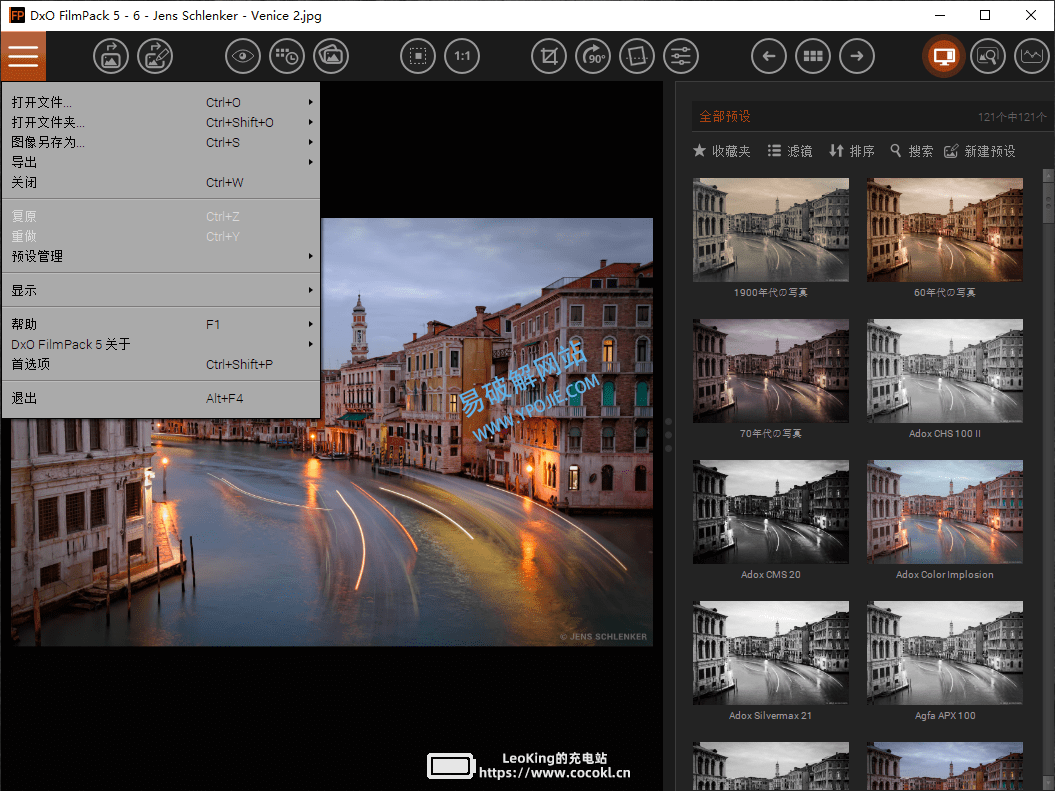Apply the 1900年代の写真 preset thumbnail

pos(771,230)
